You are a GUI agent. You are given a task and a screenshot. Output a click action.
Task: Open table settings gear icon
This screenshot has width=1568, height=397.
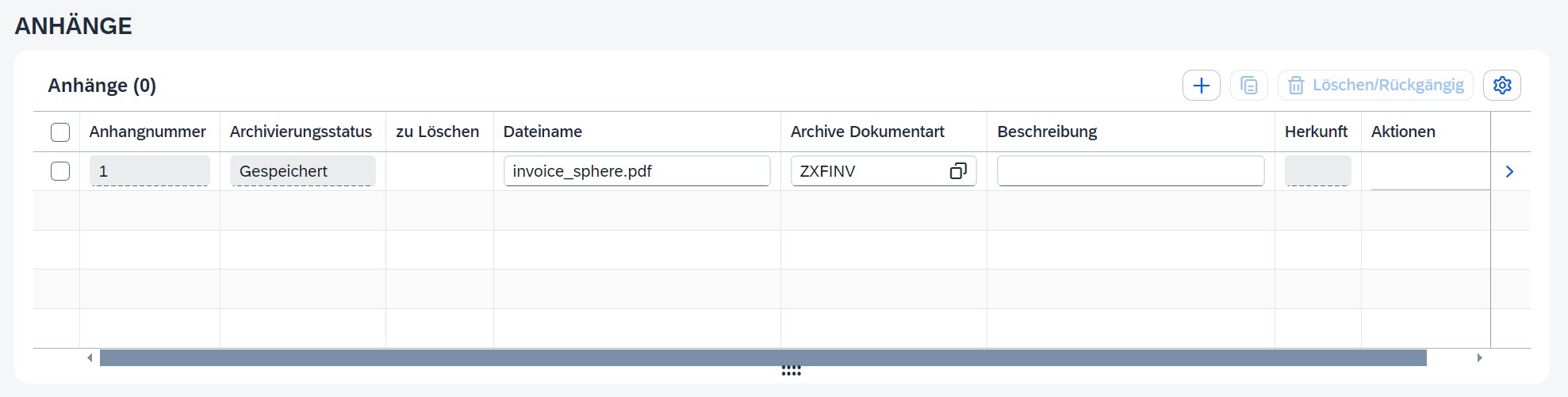point(1502,86)
